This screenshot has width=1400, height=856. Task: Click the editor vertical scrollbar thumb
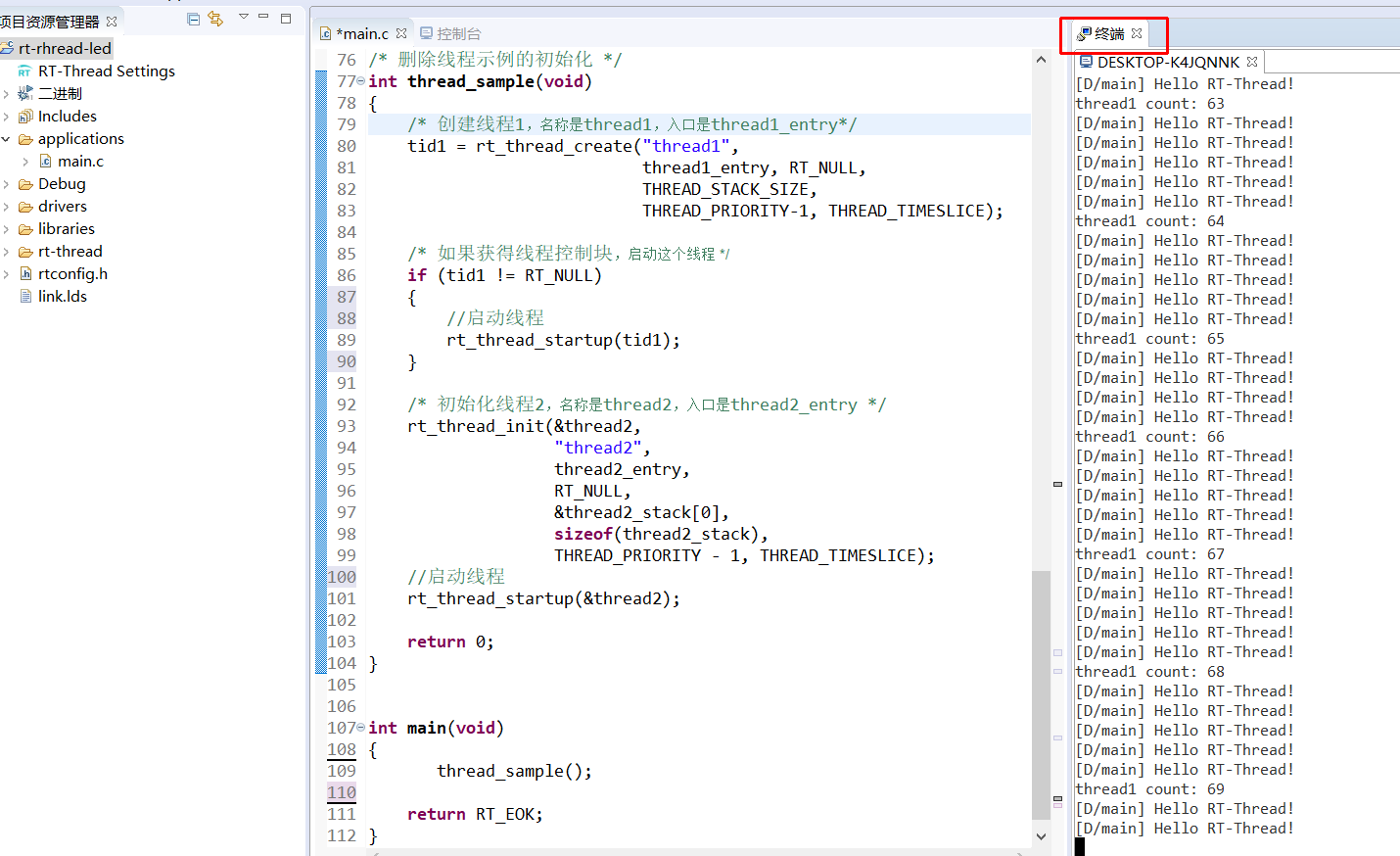pyautogui.click(x=1041, y=694)
